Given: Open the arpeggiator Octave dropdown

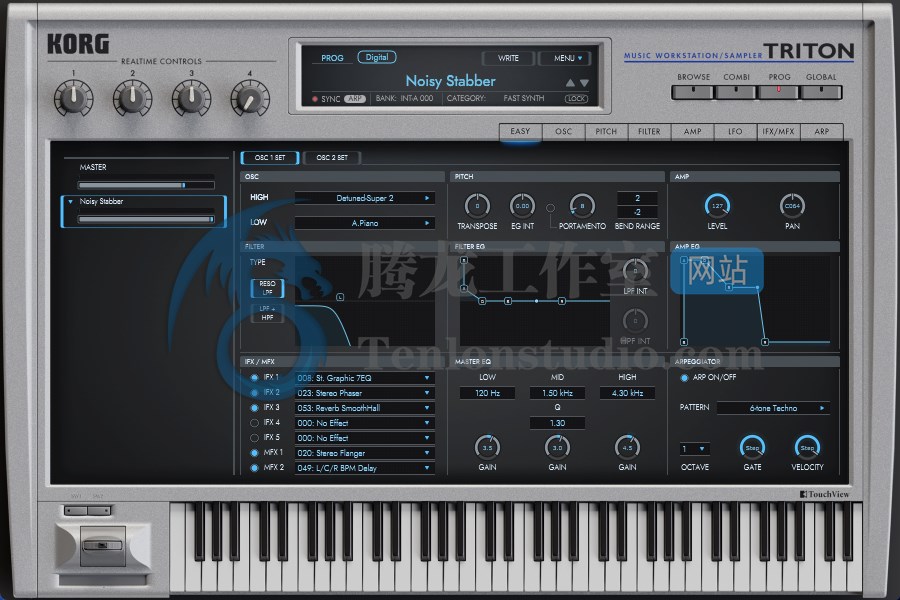Looking at the screenshot, I should (x=695, y=448).
